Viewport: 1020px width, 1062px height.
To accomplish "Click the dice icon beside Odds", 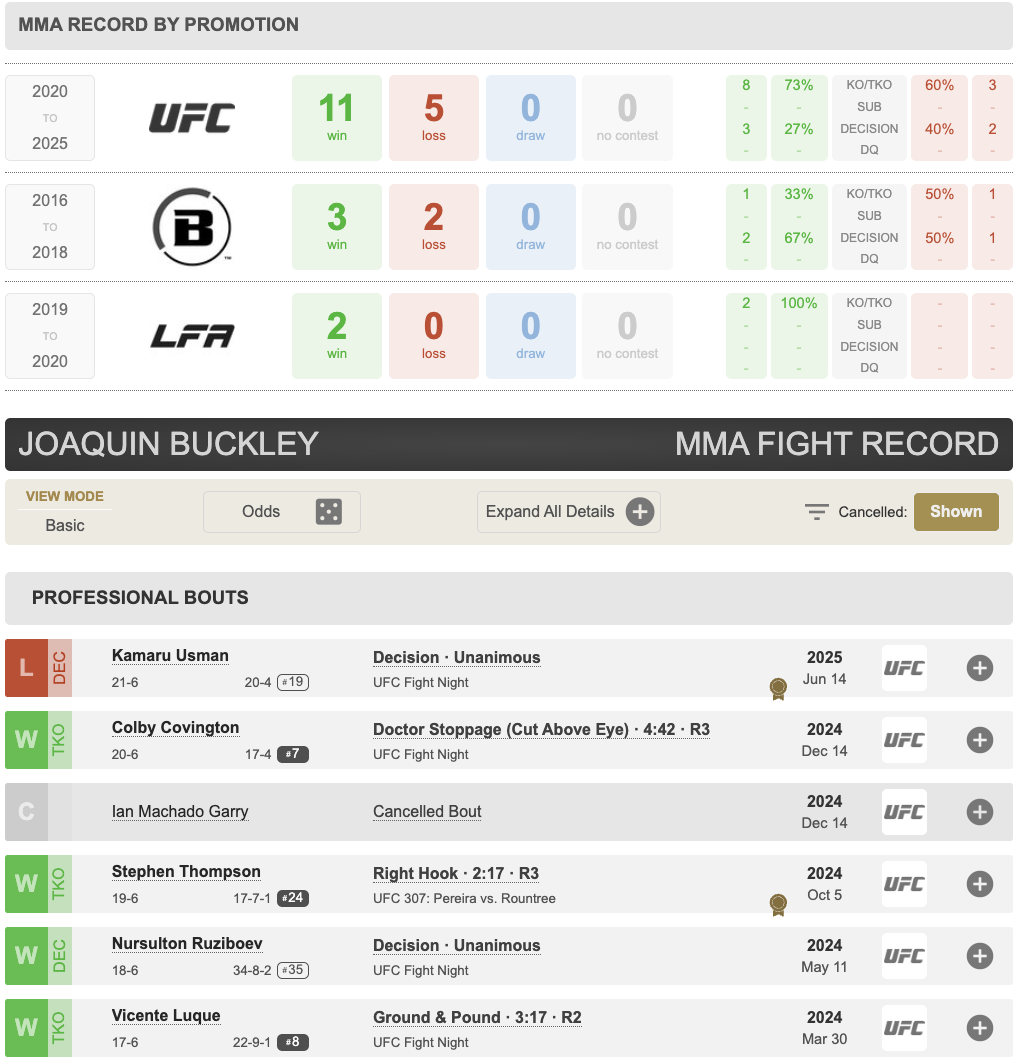I will click(328, 512).
